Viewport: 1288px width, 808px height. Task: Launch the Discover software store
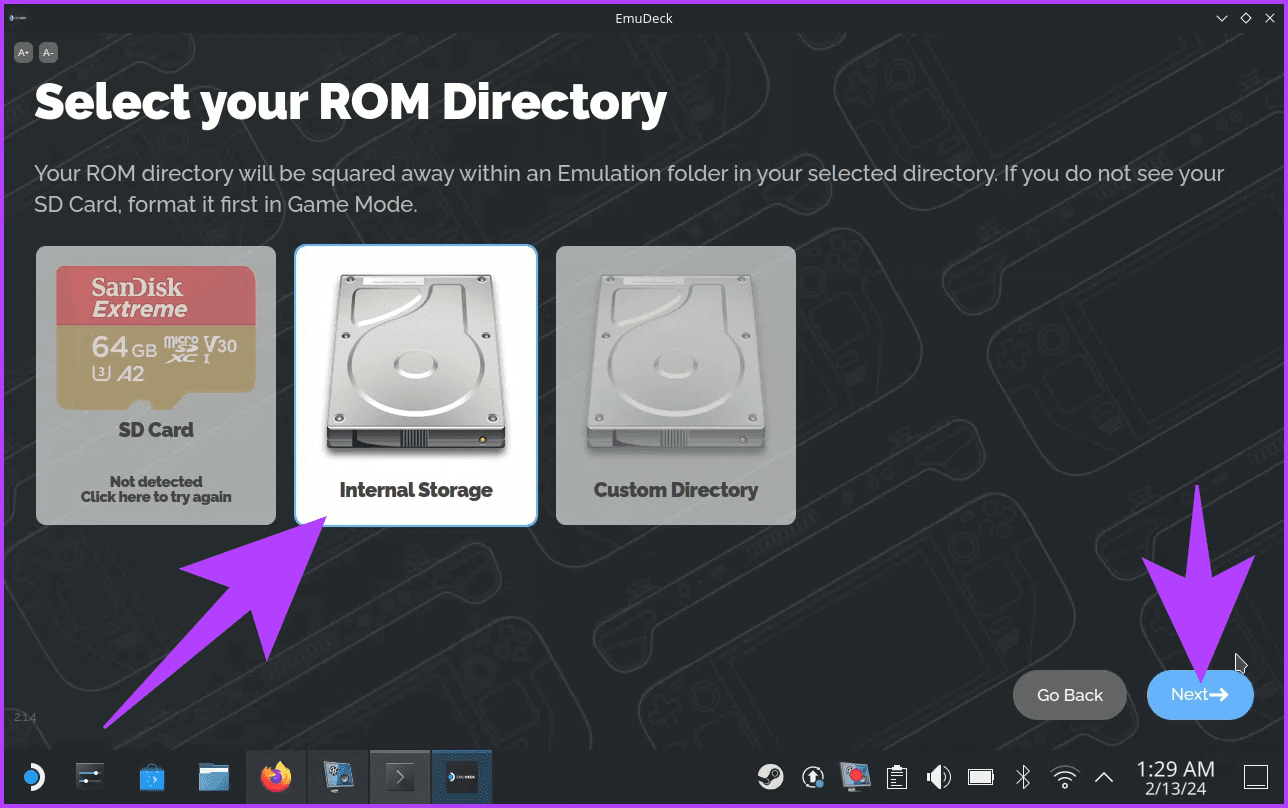(152, 777)
